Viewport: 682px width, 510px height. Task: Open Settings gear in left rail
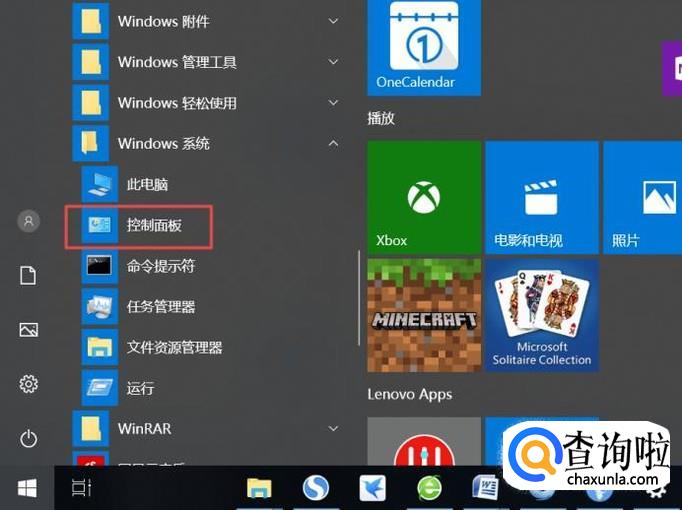pyautogui.click(x=29, y=384)
